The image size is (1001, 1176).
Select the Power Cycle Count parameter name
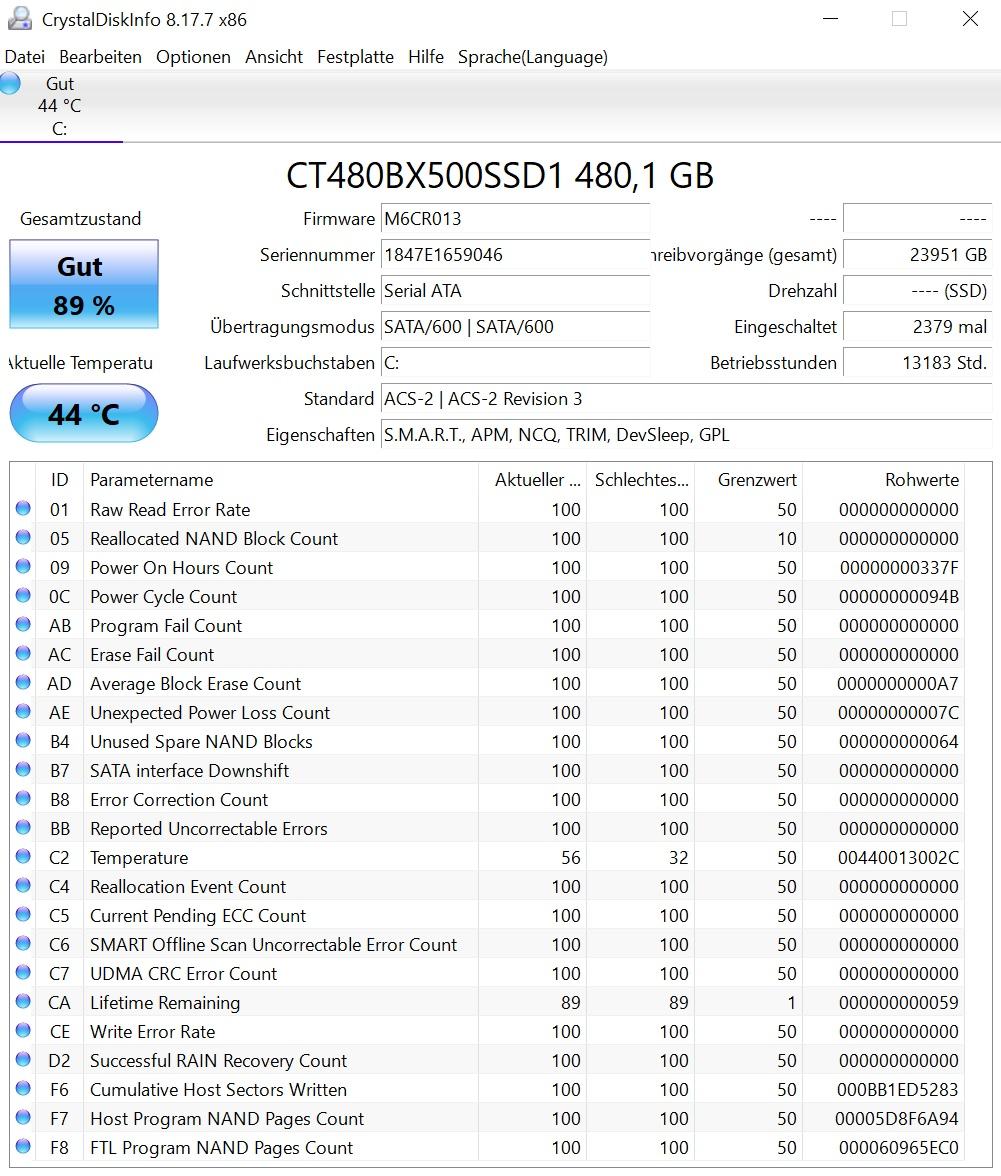pos(163,597)
